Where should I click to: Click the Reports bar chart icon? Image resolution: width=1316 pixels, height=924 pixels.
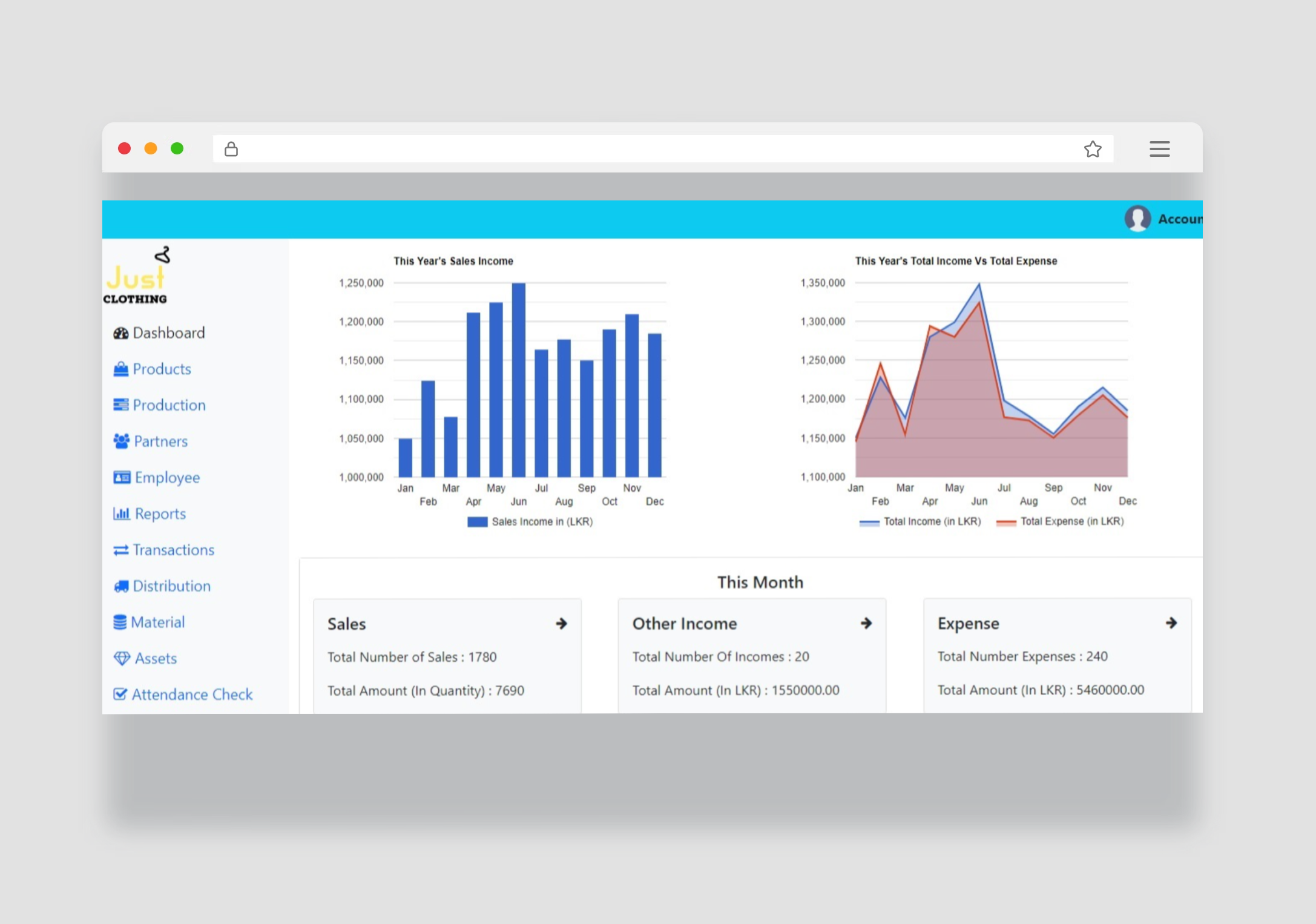coord(122,514)
